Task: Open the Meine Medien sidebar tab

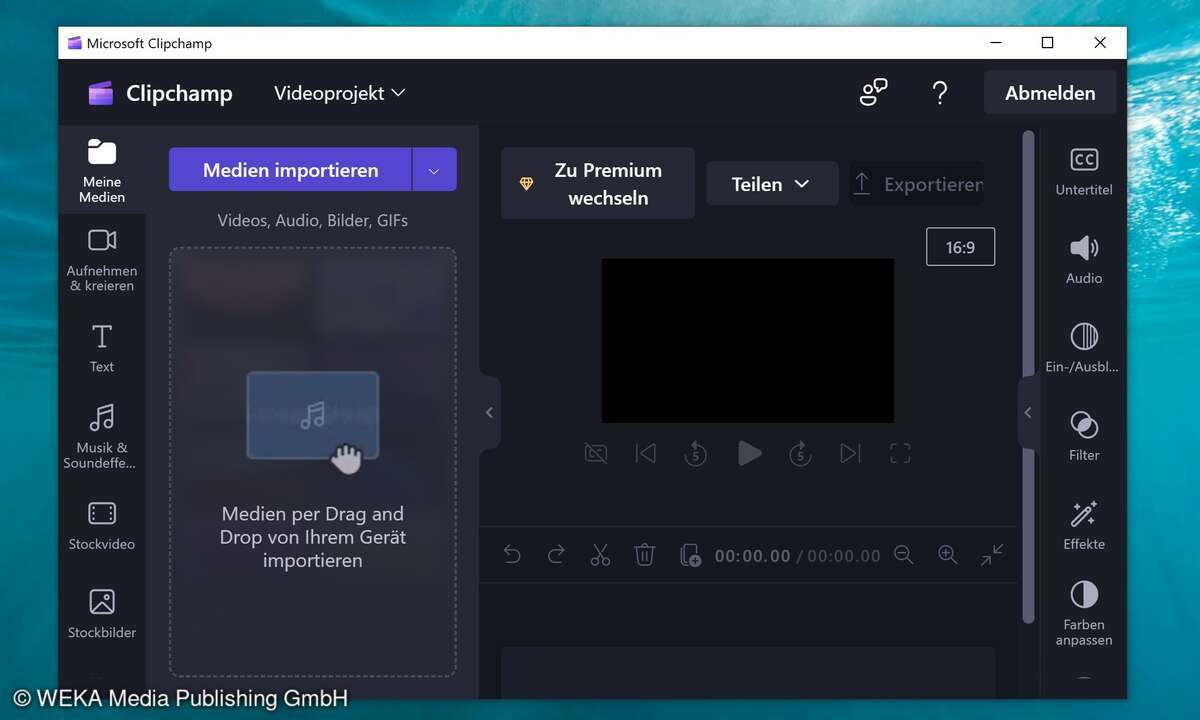Action: [102, 171]
